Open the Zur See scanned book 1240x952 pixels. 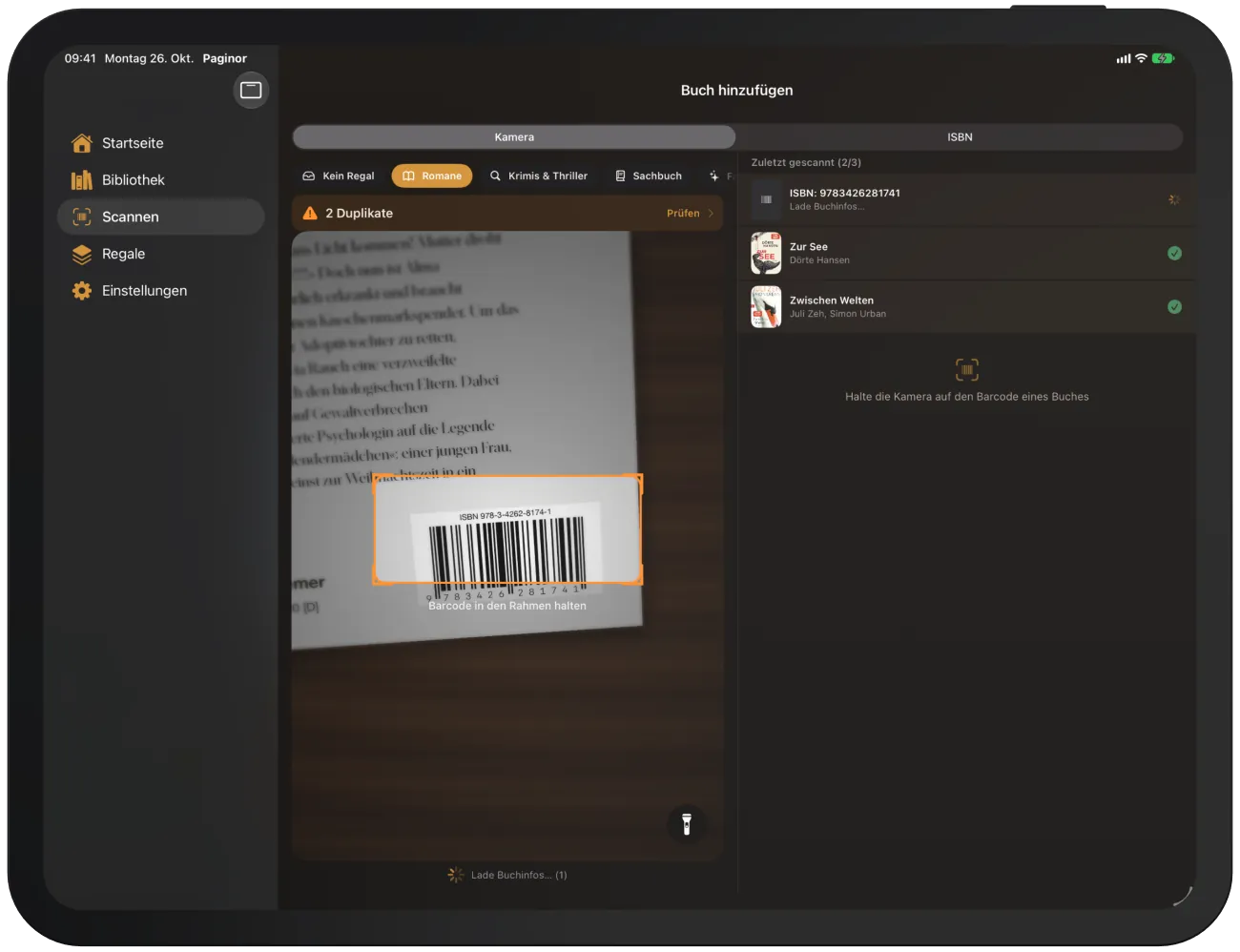pyautogui.click(x=967, y=253)
